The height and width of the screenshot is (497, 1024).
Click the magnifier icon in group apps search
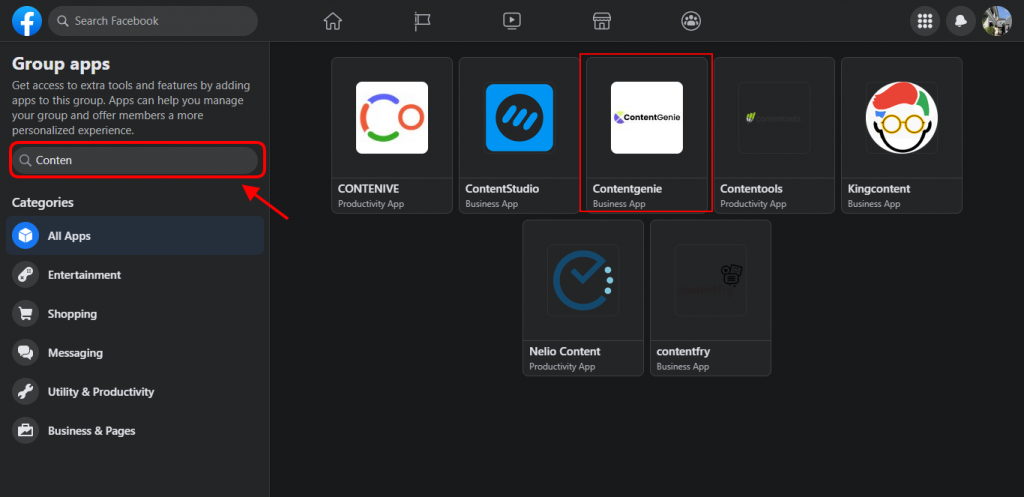[x=25, y=160]
